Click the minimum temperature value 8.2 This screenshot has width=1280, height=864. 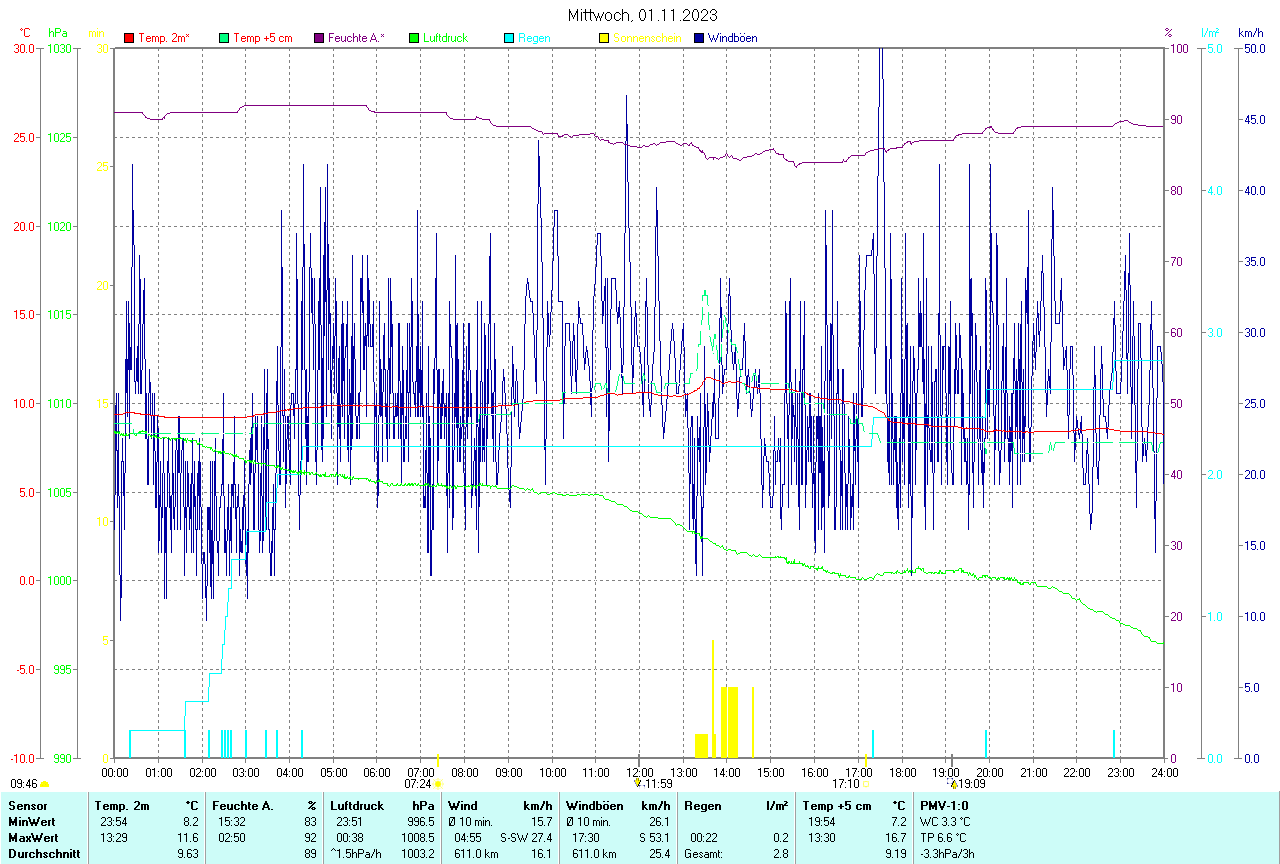[x=190, y=821]
